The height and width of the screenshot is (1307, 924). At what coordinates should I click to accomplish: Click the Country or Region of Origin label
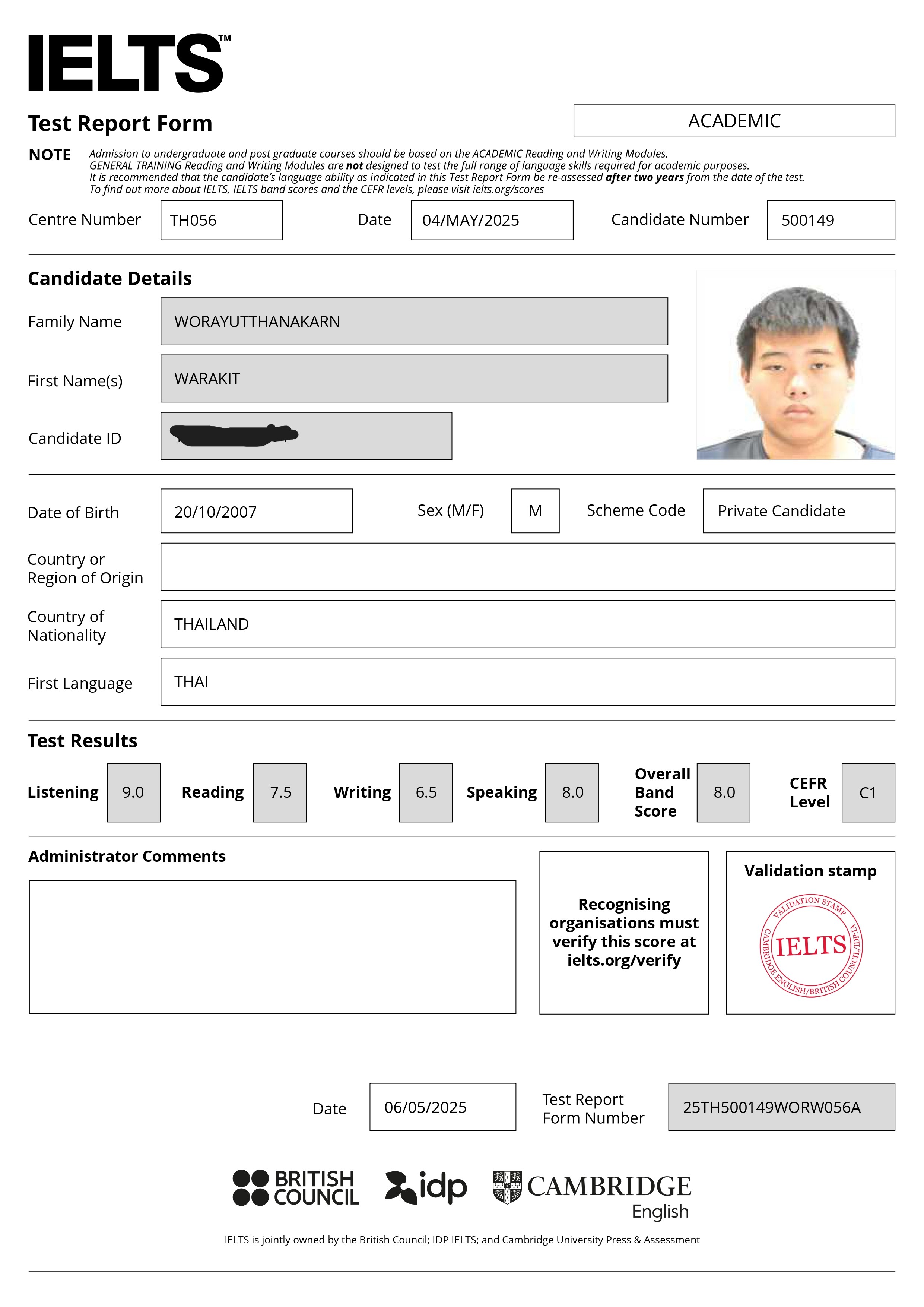click(85, 569)
